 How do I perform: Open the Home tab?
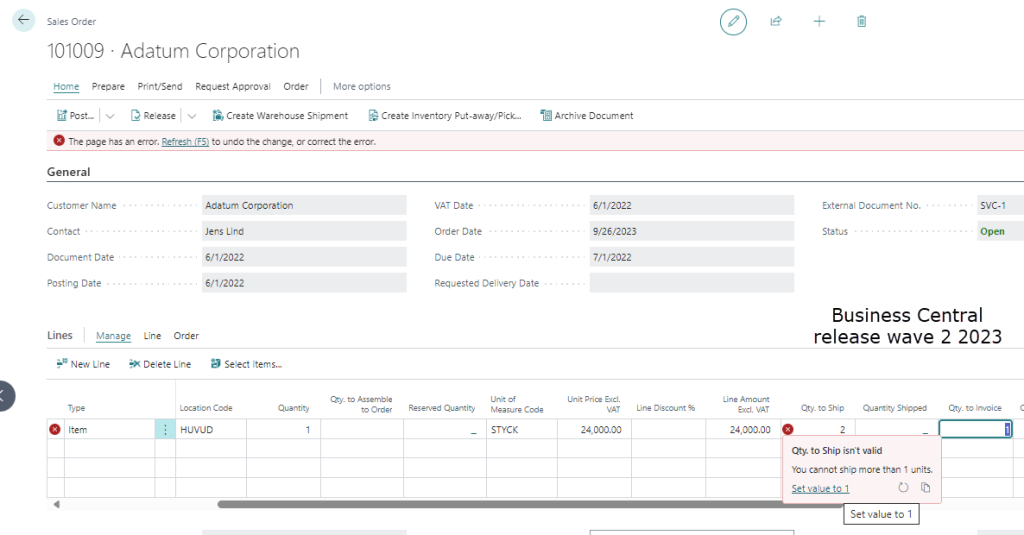(66, 86)
